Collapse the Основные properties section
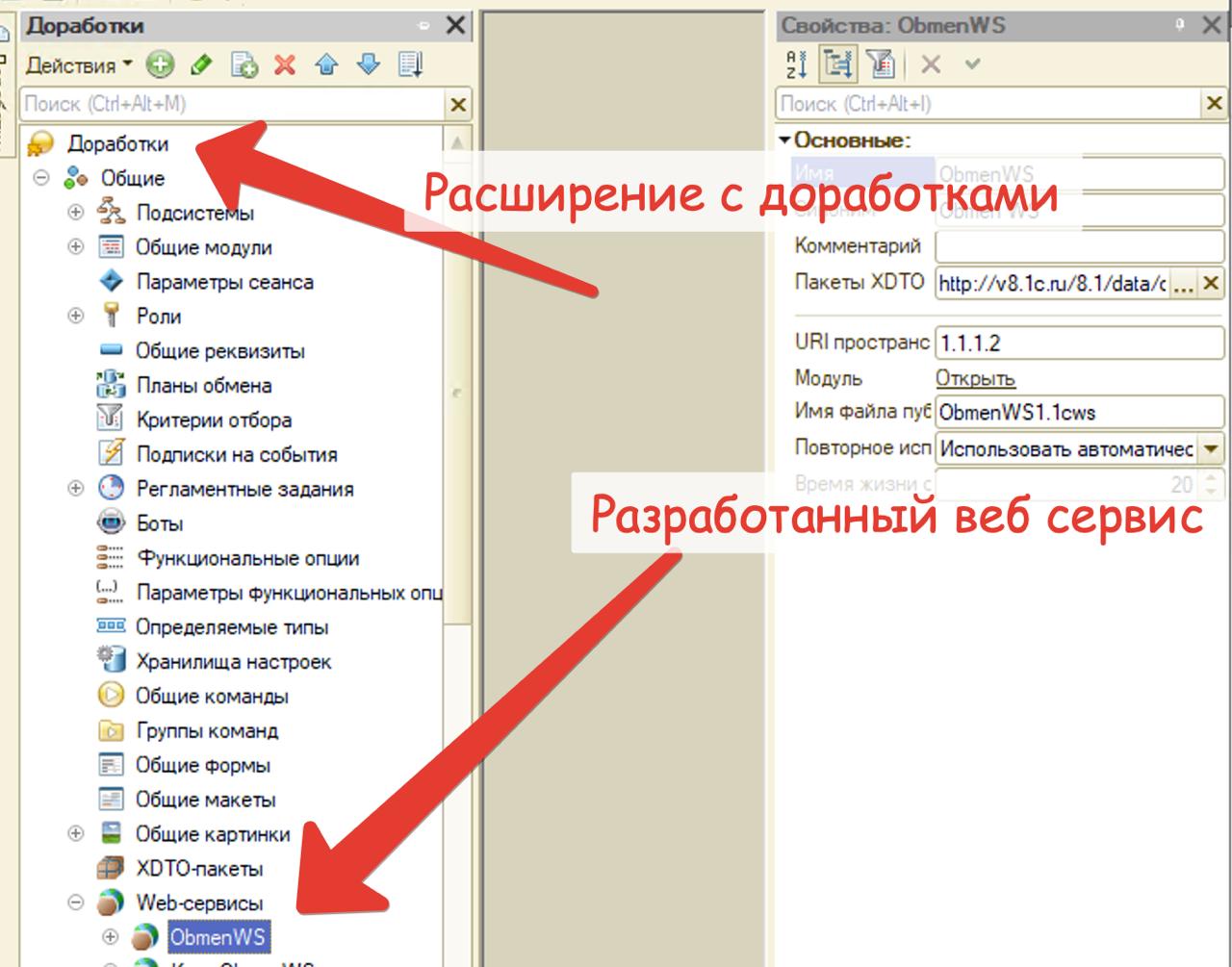The image size is (1232, 967). [x=785, y=140]
